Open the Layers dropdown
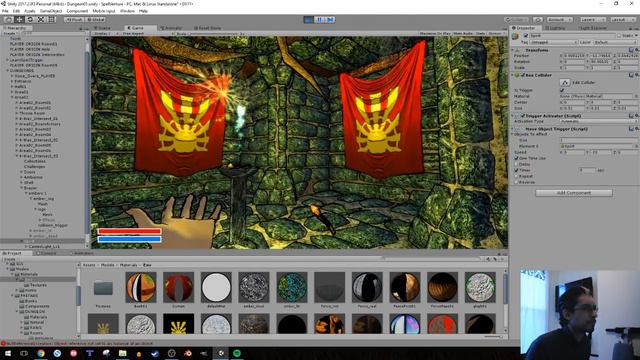Image resolution: width=640 pixels, height=360 pixels. (x=592, y=20)
